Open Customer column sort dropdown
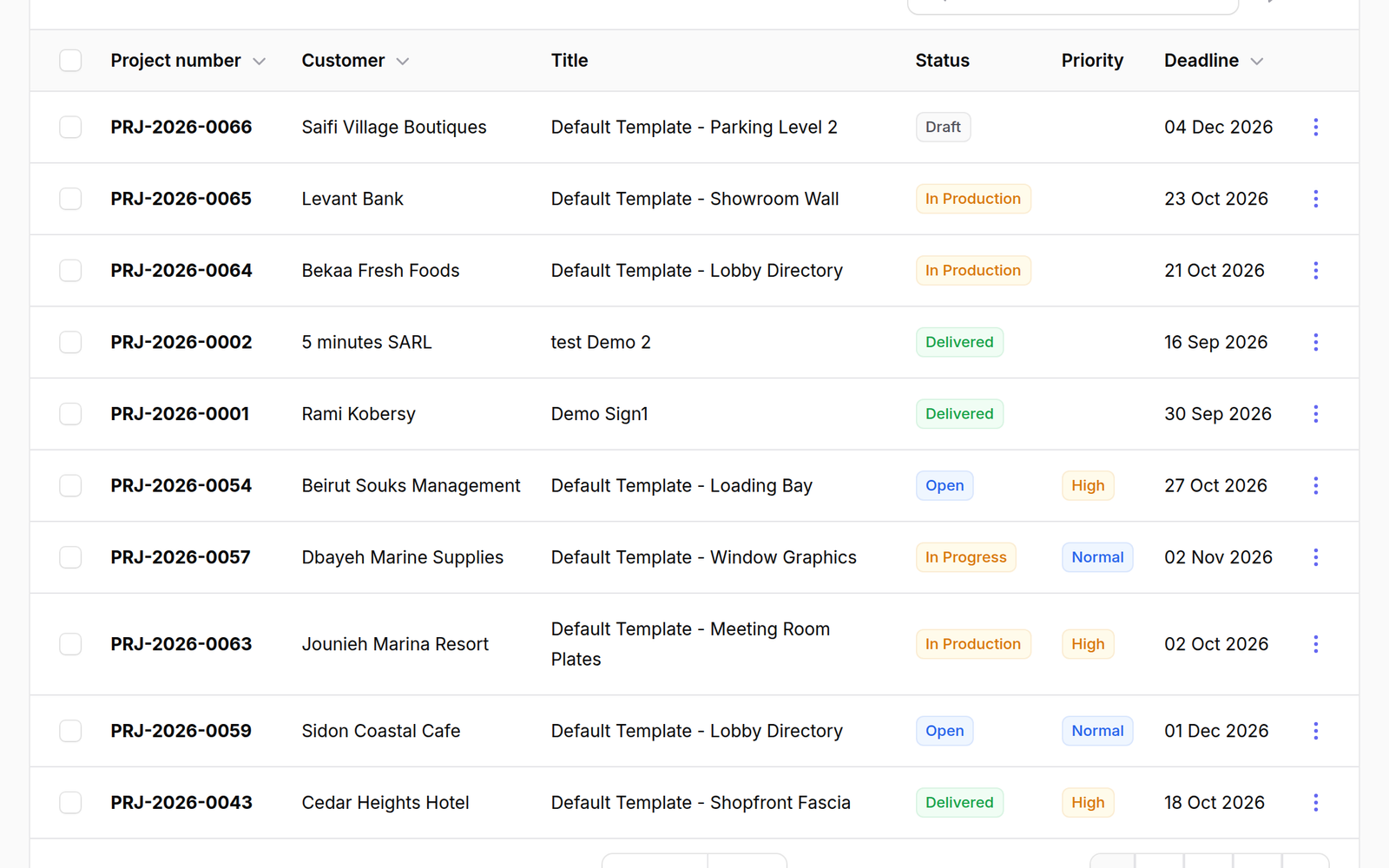This screenshot has height=868, width=1389. coord(402,62)
